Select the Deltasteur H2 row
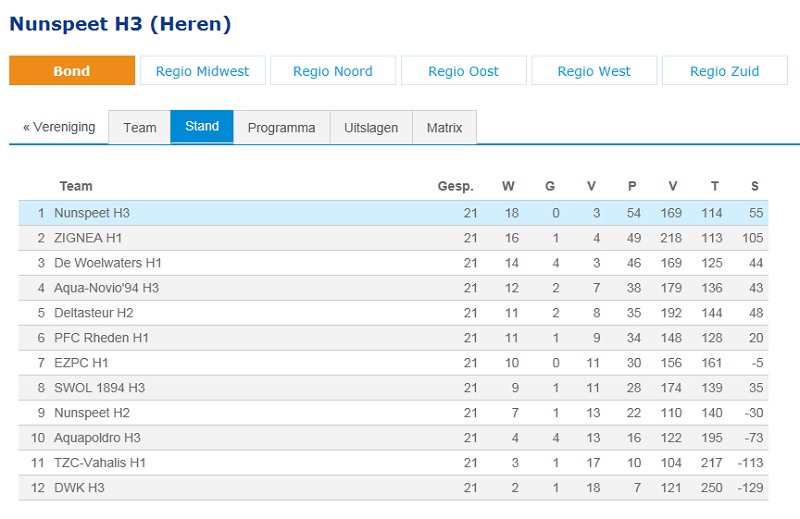 tap(393, 313)
